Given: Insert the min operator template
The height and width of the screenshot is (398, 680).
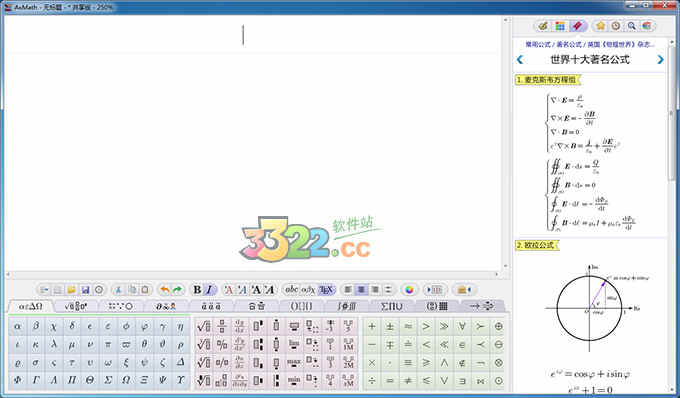Looking at the screenshot, I should click(294, 380).
